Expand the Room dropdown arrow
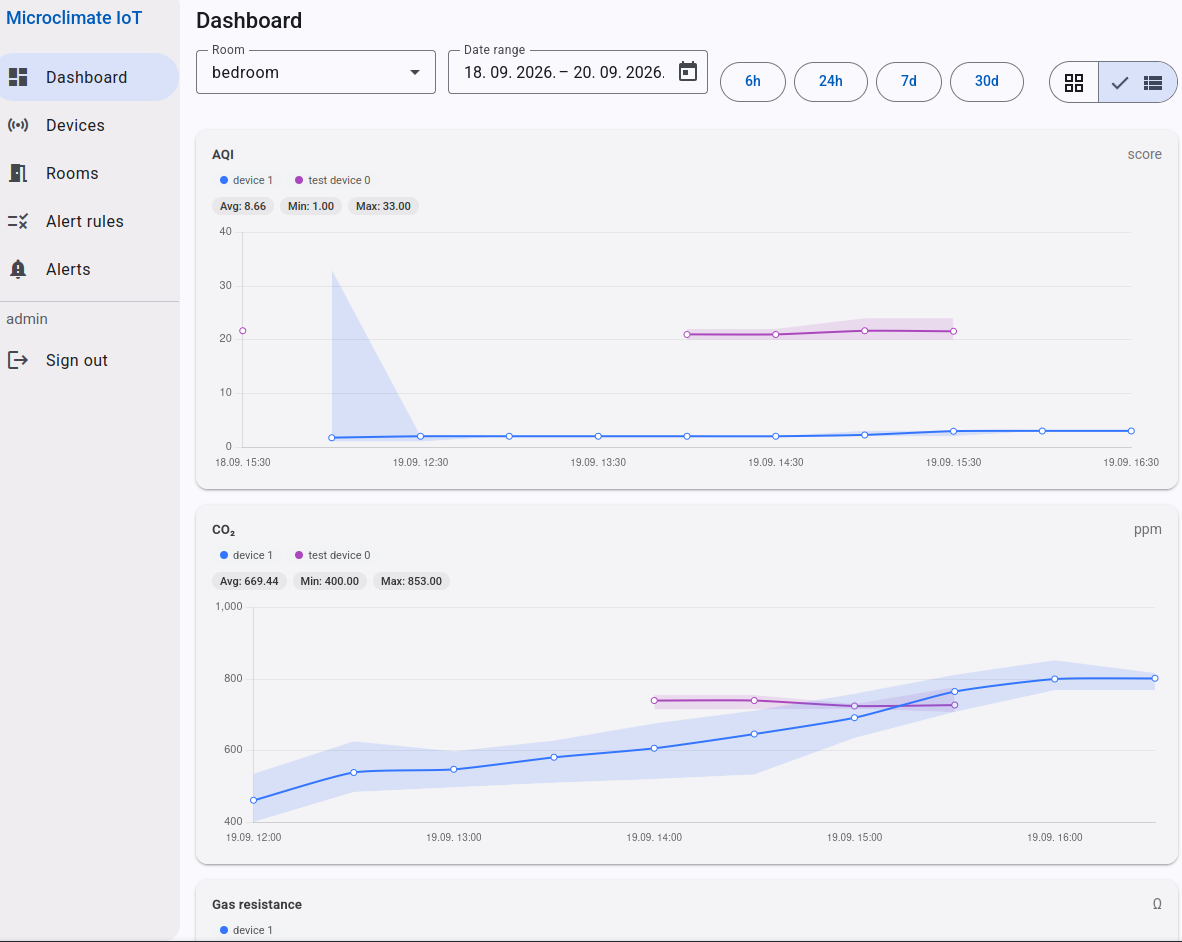Viewport: 1182px width, 942px height. coord(415,72)
